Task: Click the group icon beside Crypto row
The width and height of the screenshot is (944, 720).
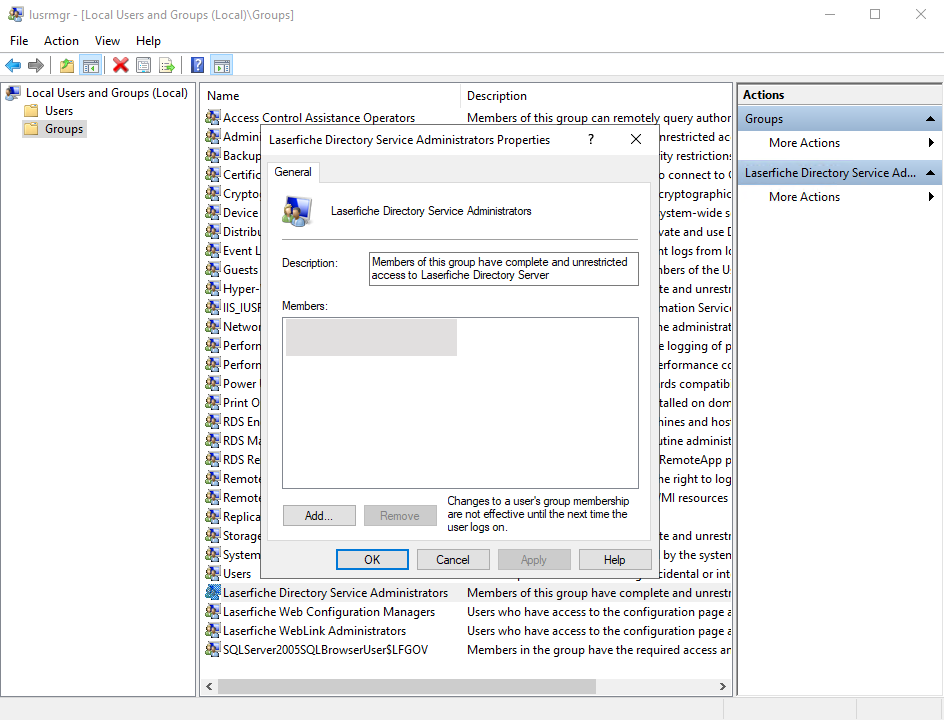Action: point(213,194)
